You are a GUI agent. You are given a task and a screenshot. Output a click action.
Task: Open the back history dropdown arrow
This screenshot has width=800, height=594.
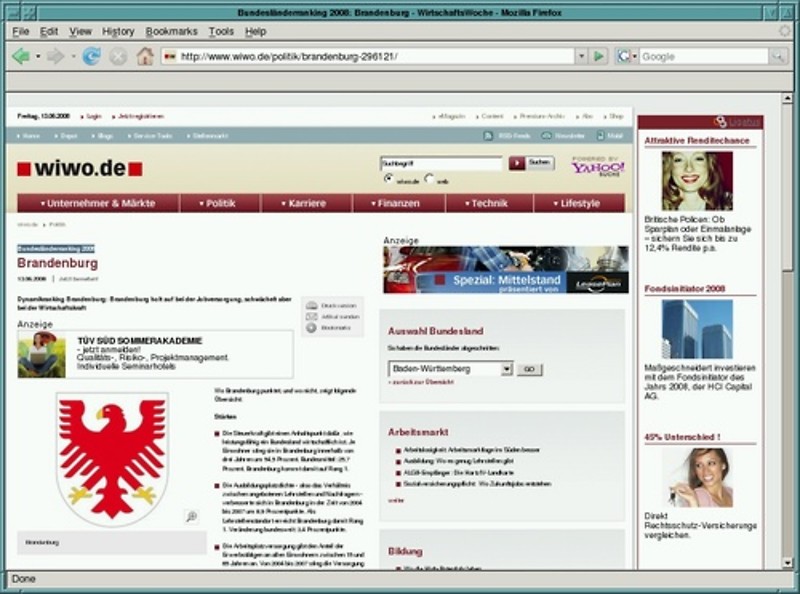click(38, 56)
